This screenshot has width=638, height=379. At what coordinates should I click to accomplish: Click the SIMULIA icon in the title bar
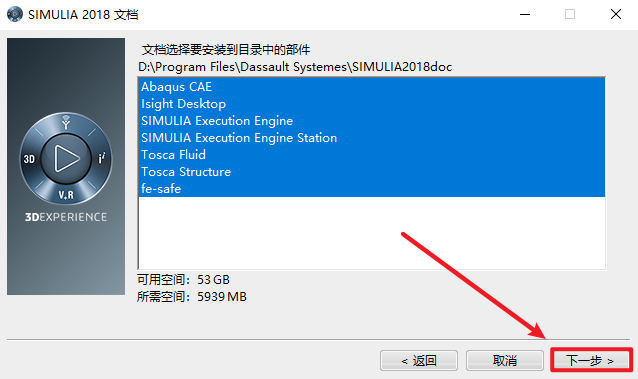click(15, 14)
